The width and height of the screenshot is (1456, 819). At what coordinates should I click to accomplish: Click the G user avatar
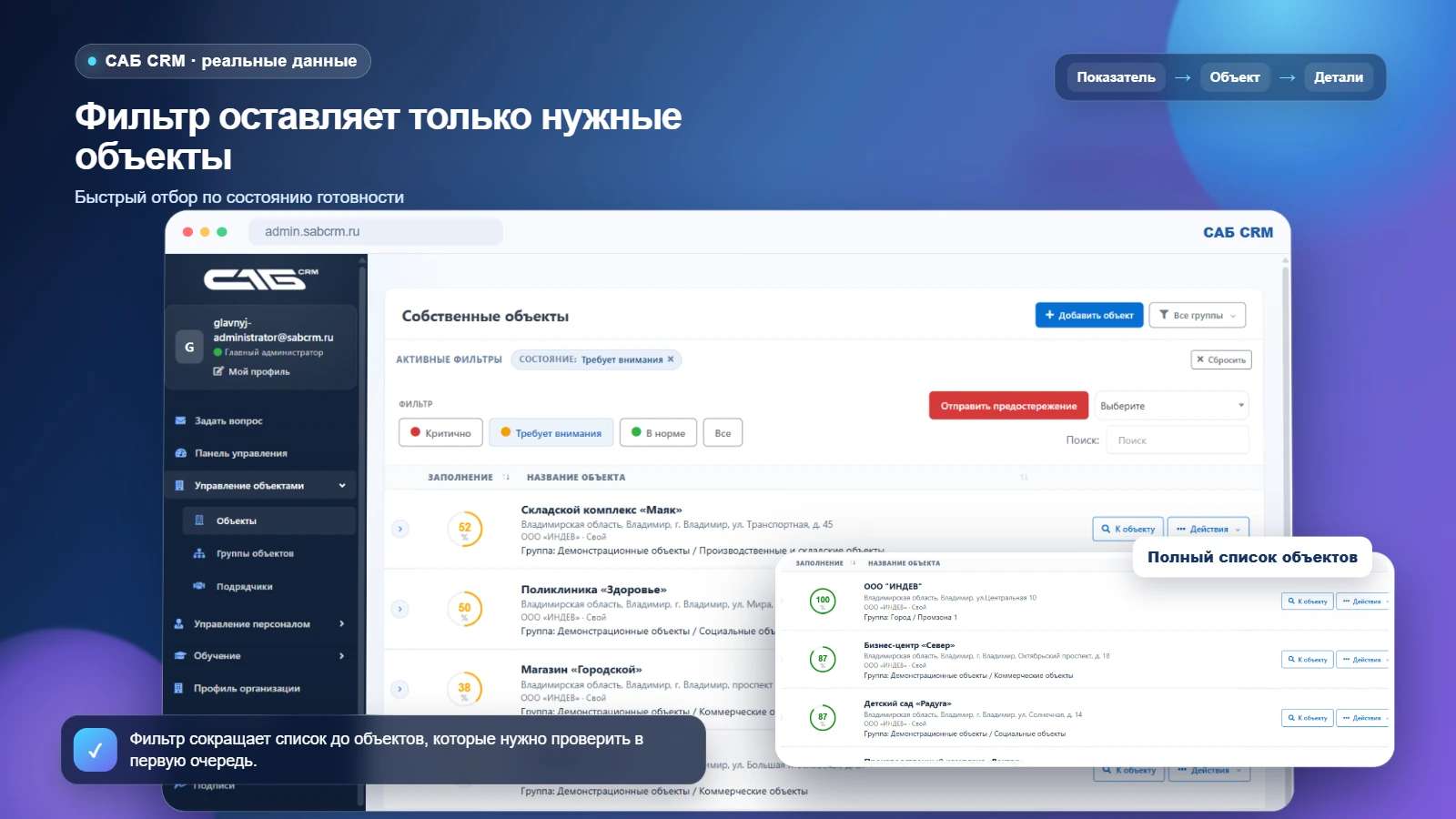click(189, 347)
